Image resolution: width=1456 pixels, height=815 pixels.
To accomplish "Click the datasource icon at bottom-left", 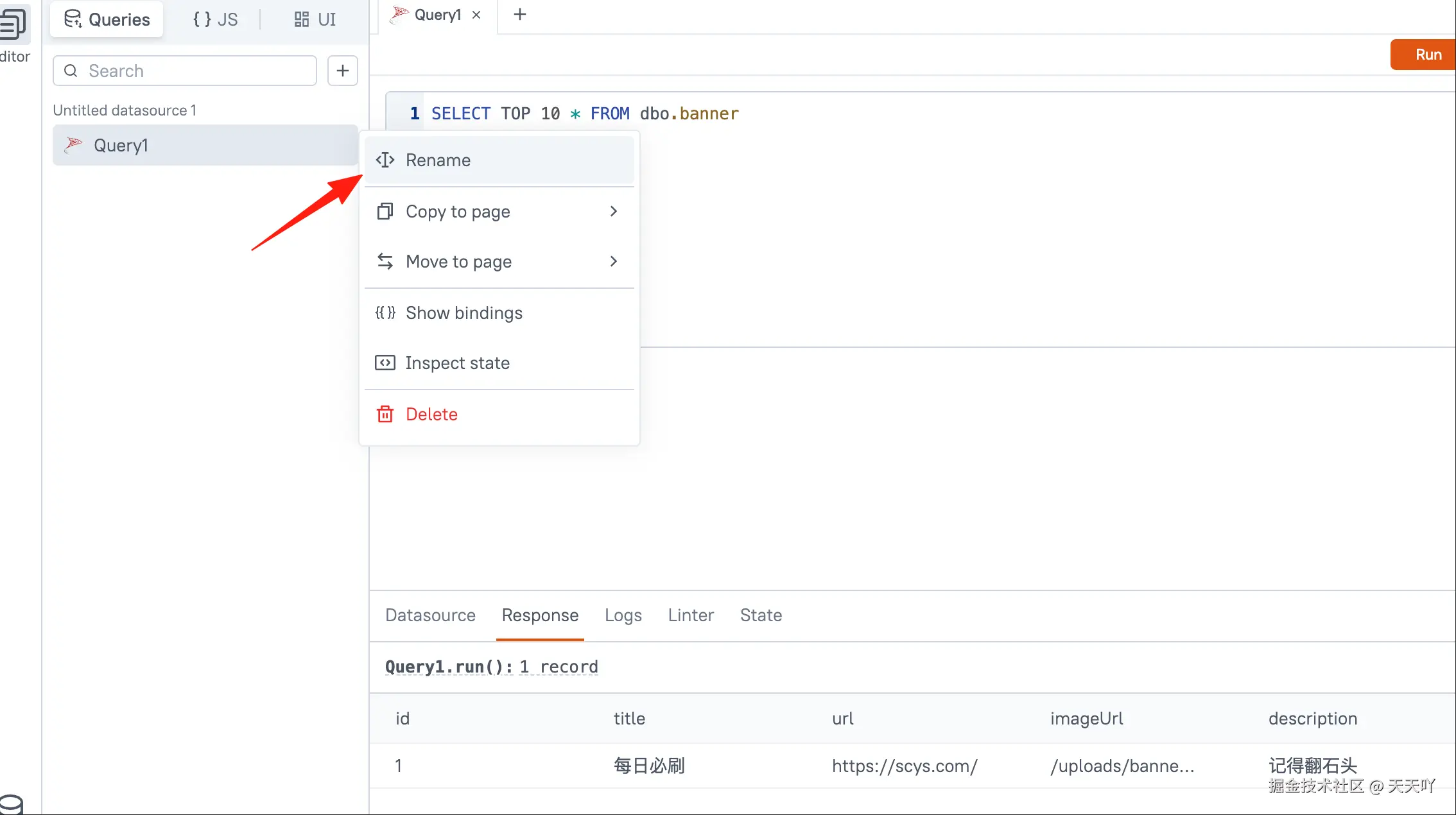I will (x=12, y=803).
